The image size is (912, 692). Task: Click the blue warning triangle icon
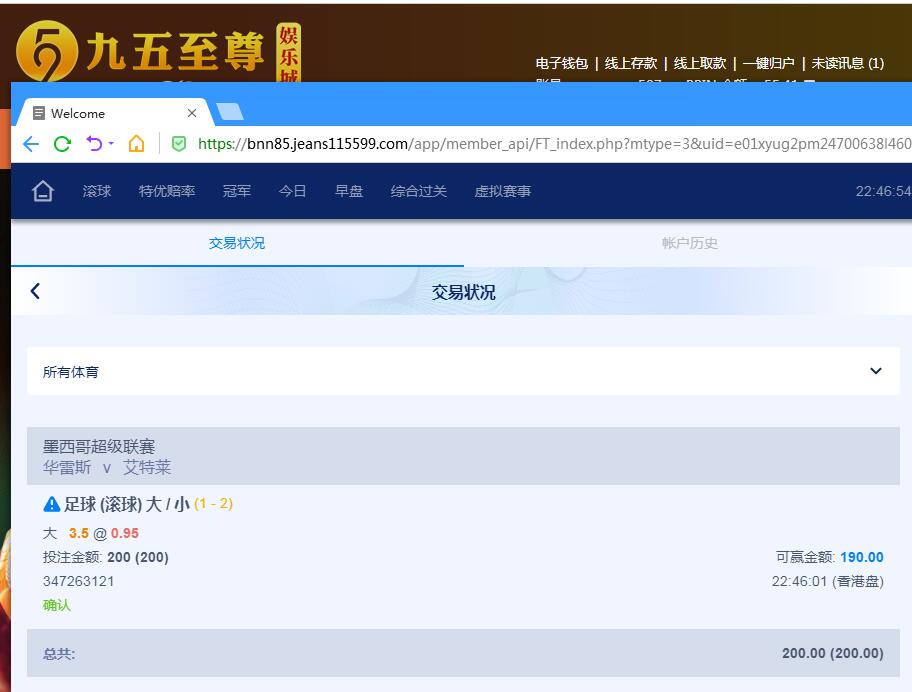52,504
